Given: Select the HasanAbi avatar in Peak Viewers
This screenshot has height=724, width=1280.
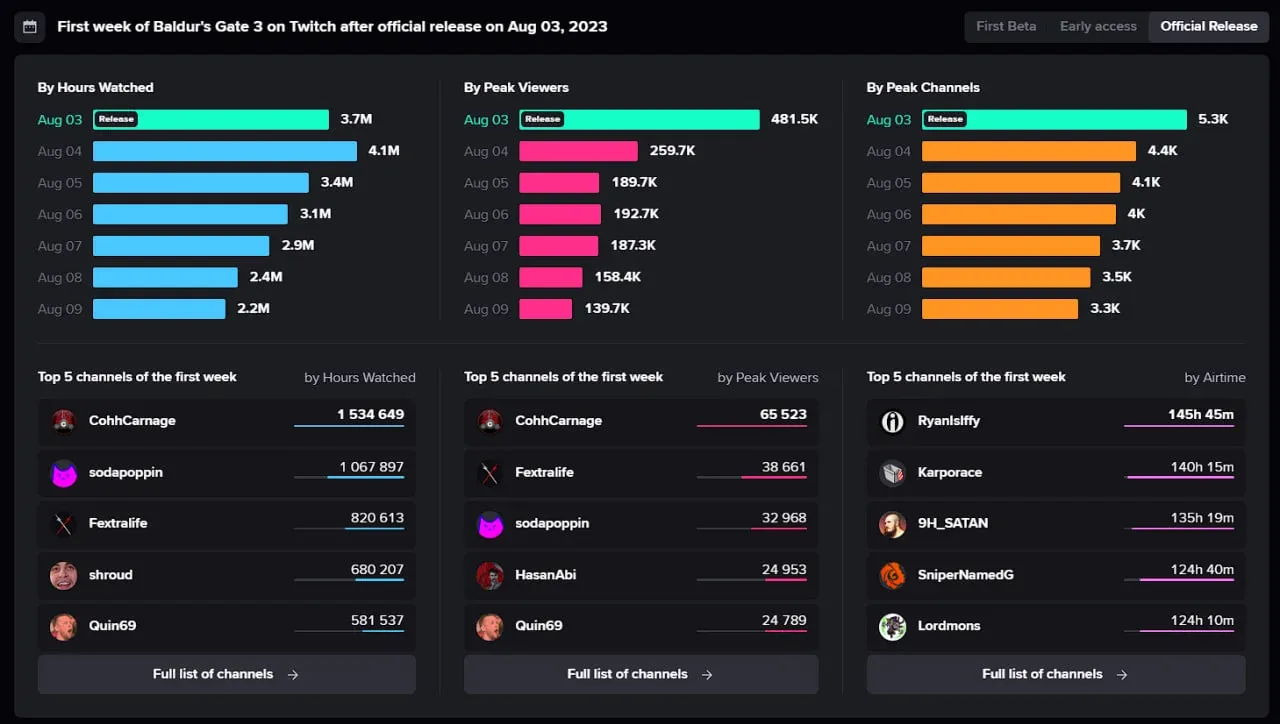Looking at the screenshot, I should pyautogui.click(x=490, y=575).
